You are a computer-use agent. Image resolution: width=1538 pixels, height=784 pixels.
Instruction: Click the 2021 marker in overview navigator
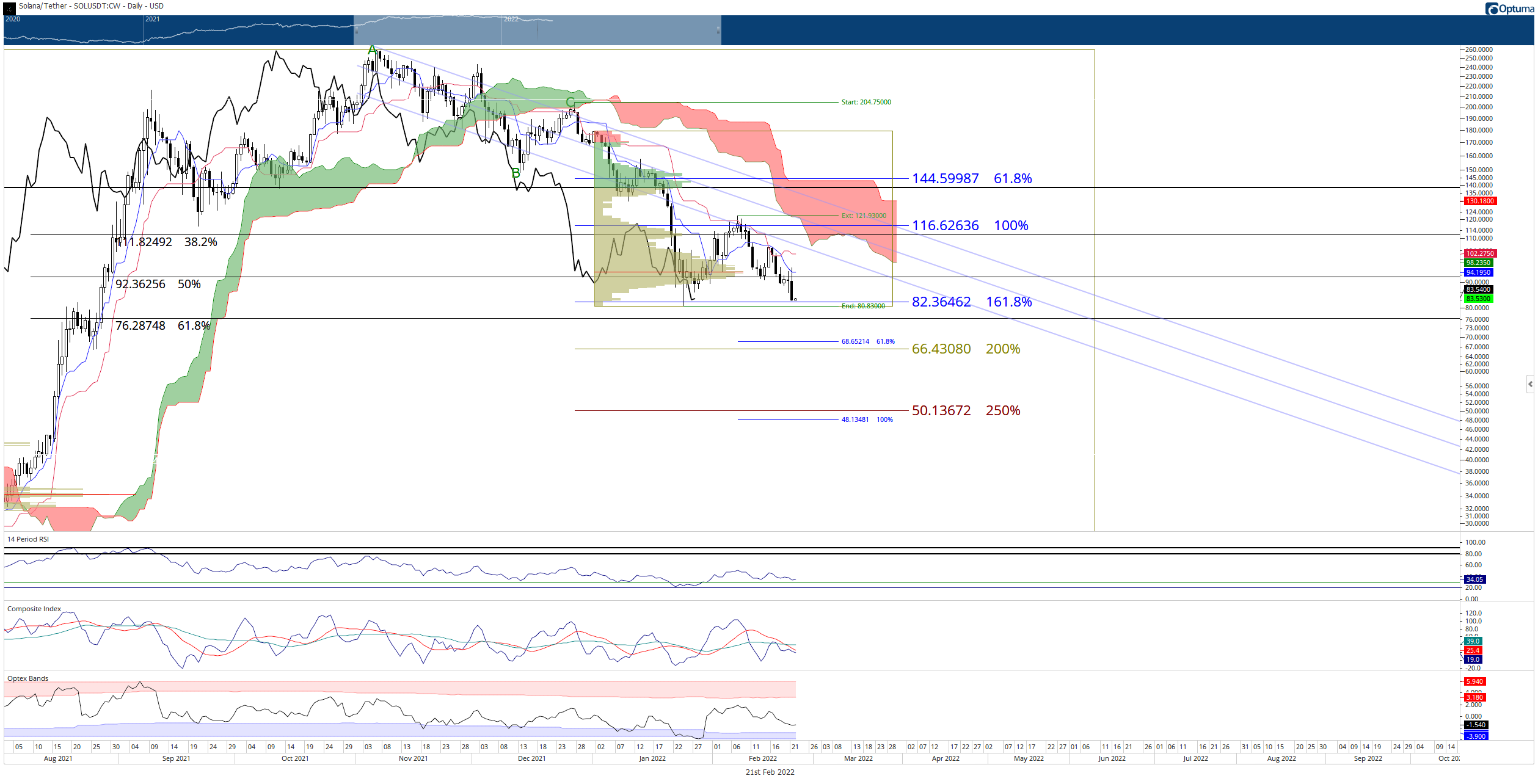153,20
